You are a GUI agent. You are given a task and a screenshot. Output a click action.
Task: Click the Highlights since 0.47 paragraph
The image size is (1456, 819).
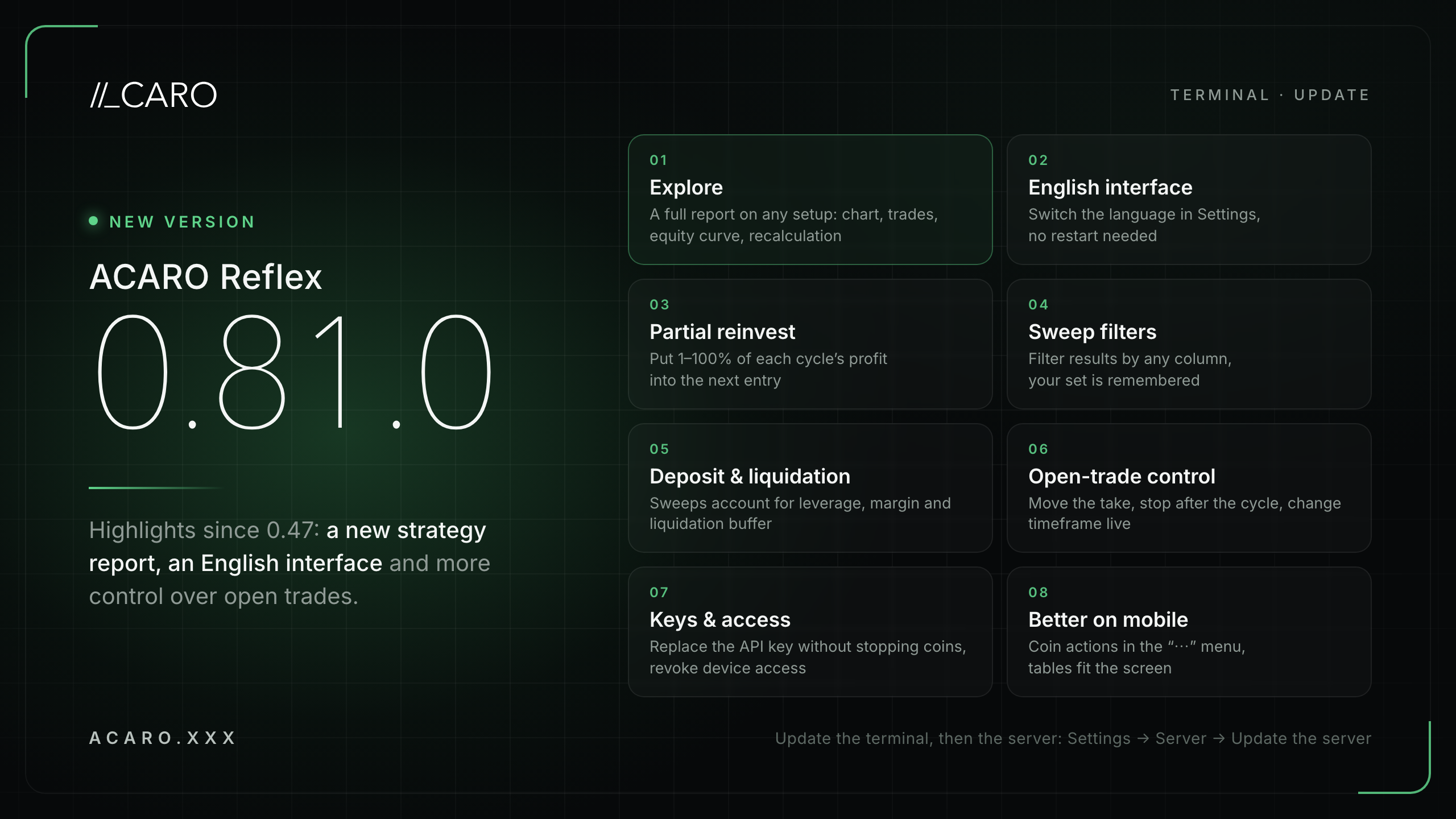pos(289,563)
